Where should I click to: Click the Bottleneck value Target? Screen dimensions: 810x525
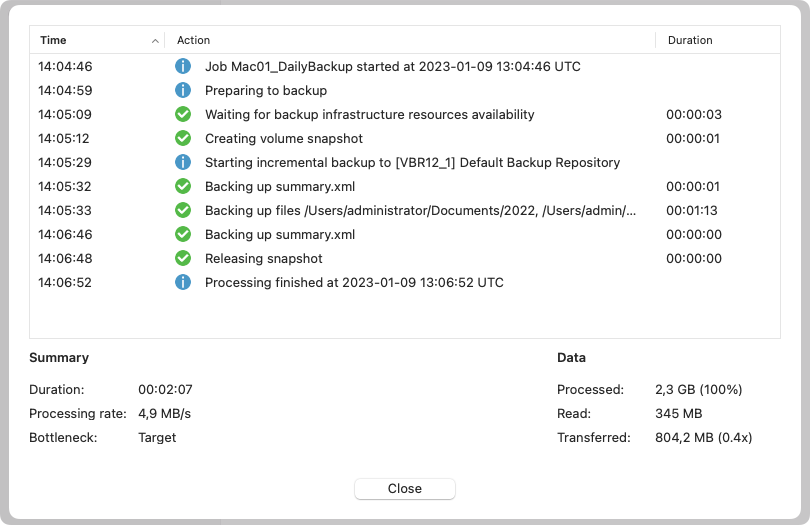click(x=157, y=438)
